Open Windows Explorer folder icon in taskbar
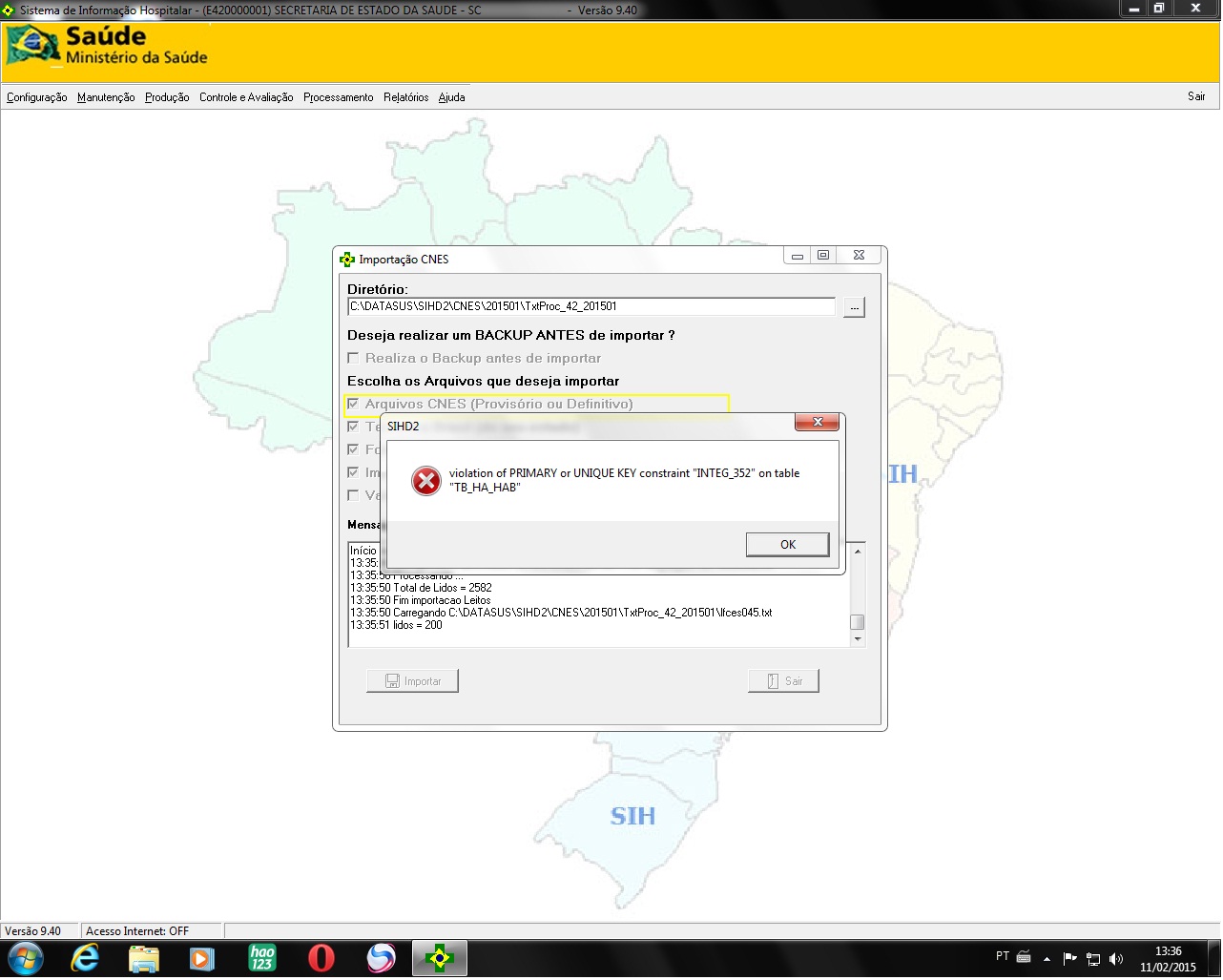The height and width of the screenshot is (980, 1223). pyautogui.click(x=143, y=957)
